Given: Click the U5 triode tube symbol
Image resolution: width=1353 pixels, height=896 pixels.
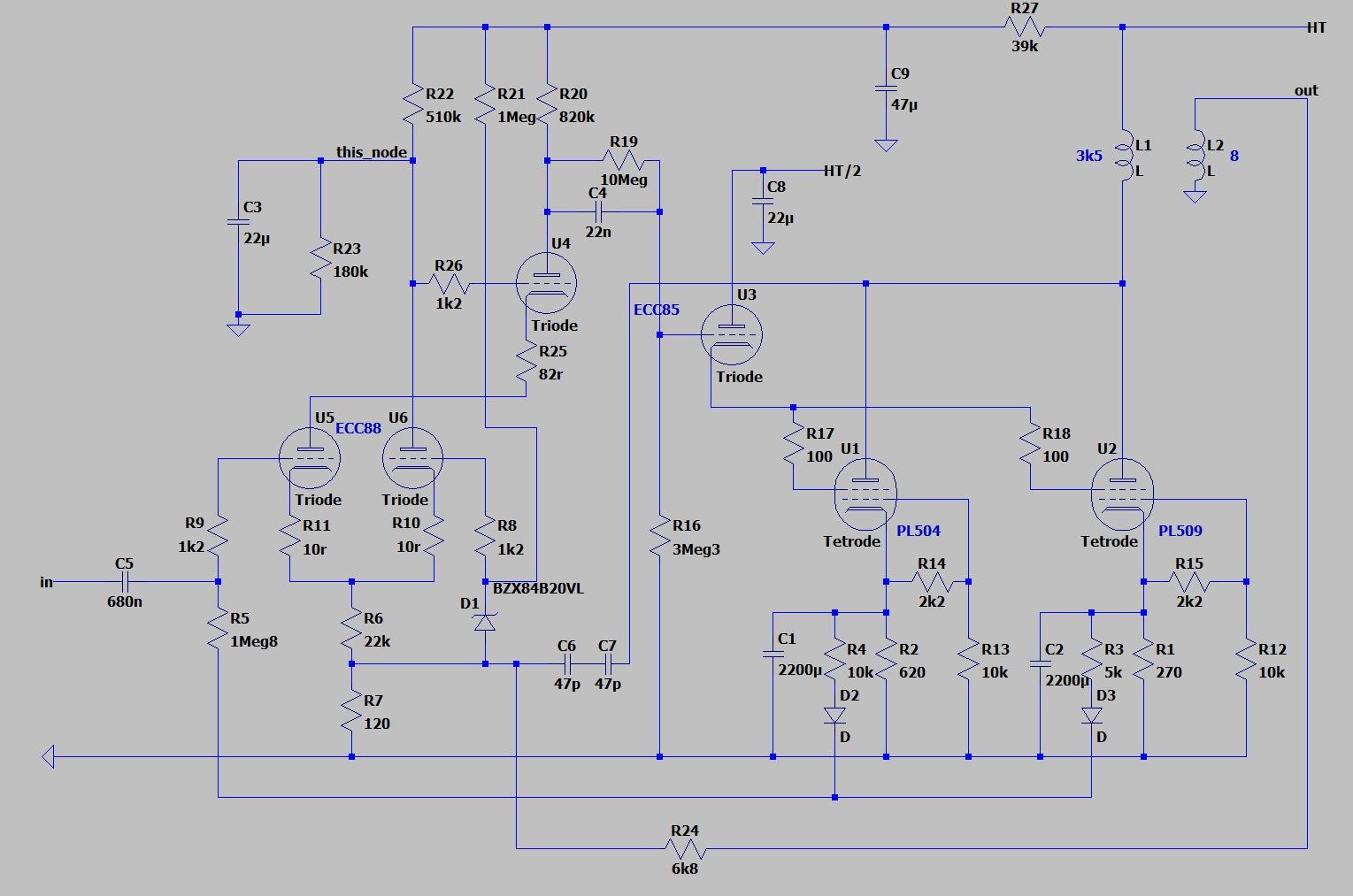Looking at the screenshot, I should (310, 458).
